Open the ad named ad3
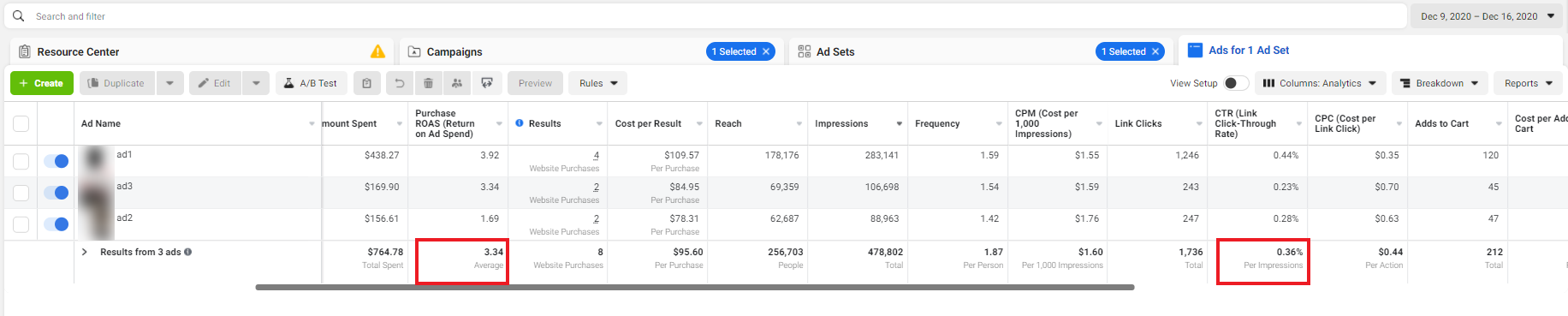 tap(124, 186)
